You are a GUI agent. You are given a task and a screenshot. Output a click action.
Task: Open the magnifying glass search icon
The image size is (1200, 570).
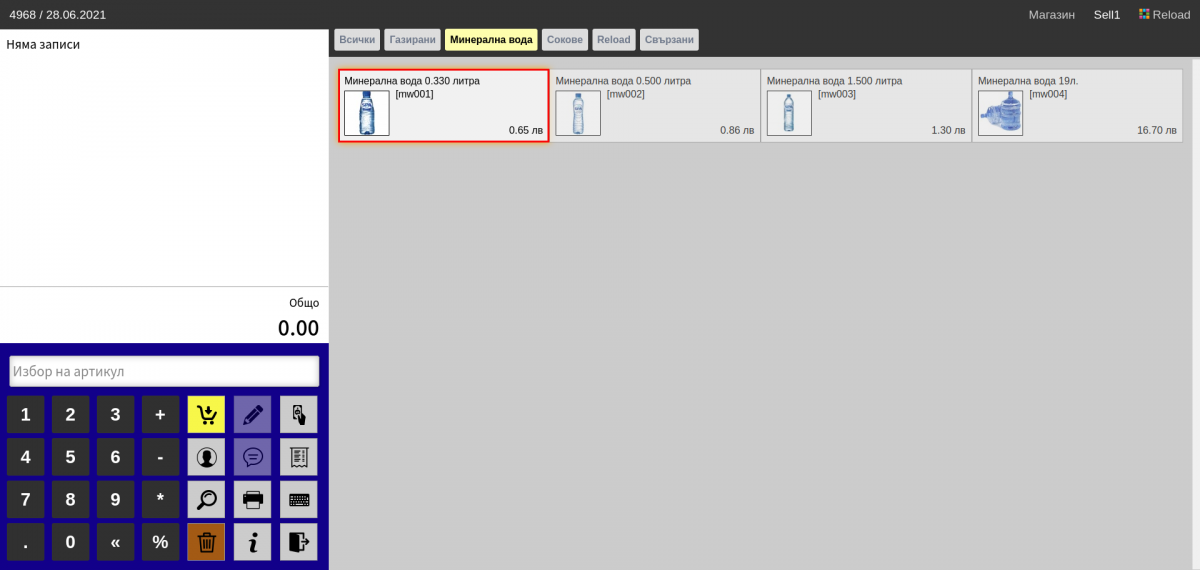coord(206,499)
